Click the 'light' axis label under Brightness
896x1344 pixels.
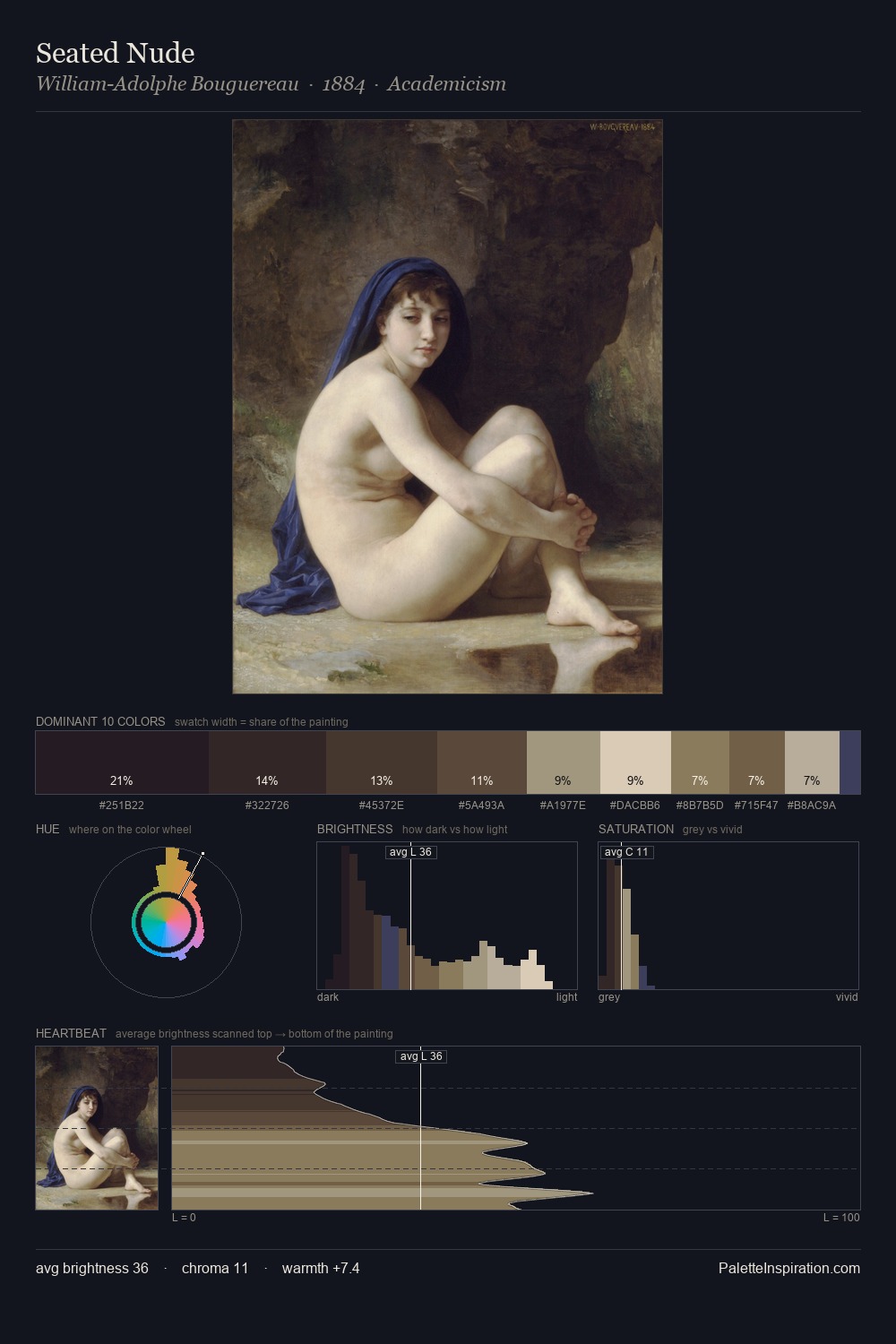(x=567, y=997)
